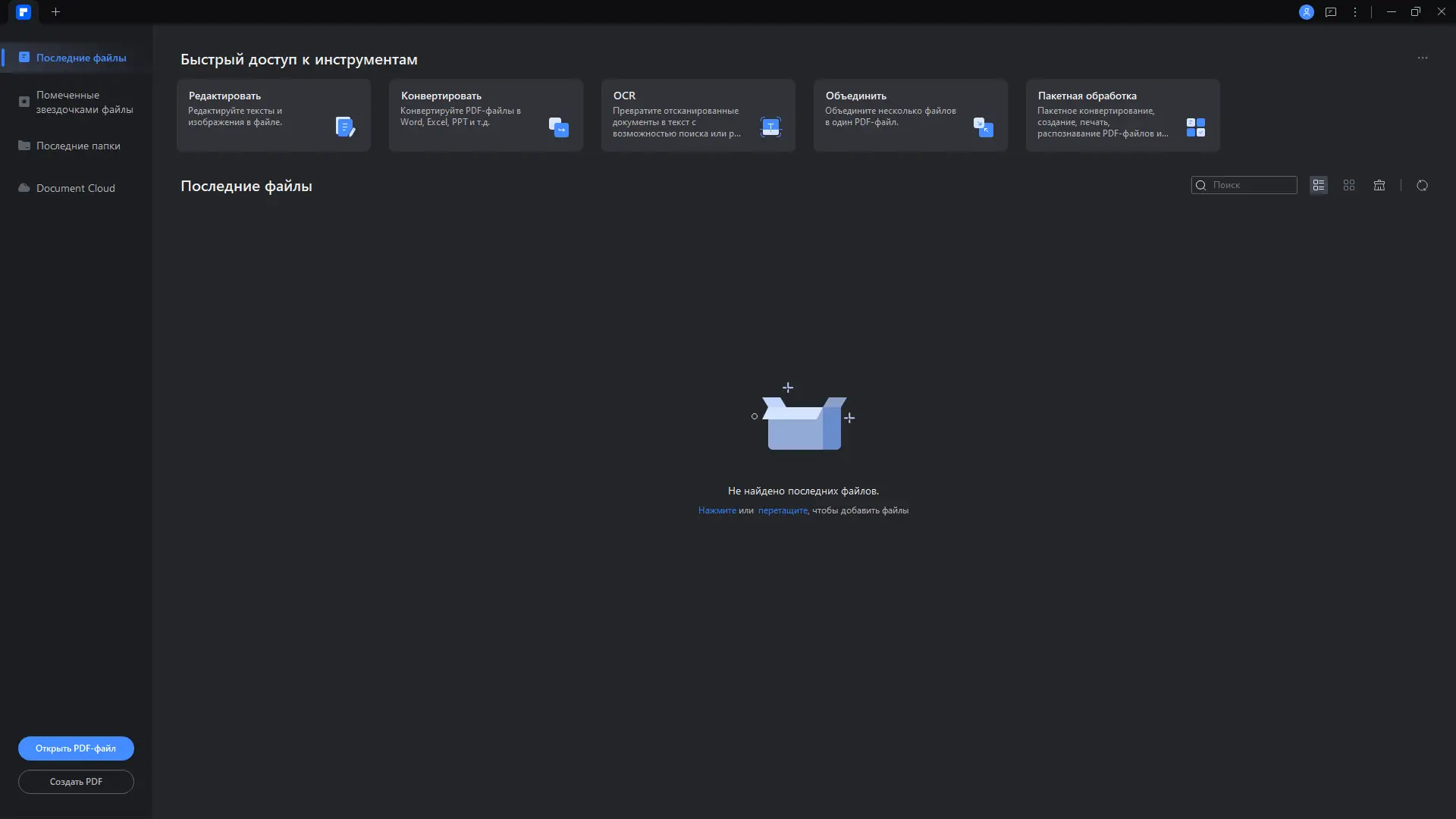
Task: Refresh the recent files list
Action: click(x=1423, y=186)
